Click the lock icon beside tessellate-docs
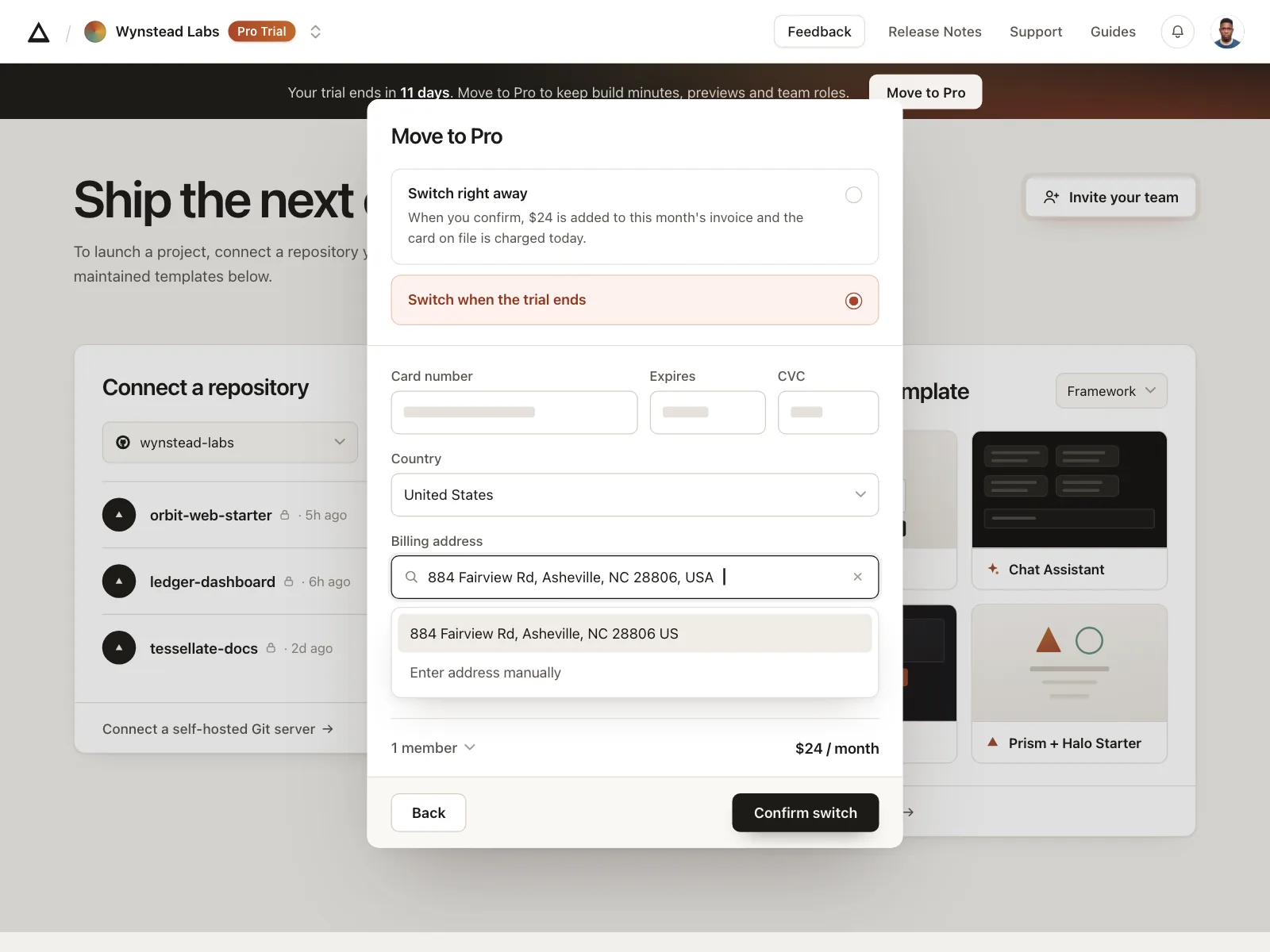Viewport: 1270px width, 952px height. click(271, 648)
